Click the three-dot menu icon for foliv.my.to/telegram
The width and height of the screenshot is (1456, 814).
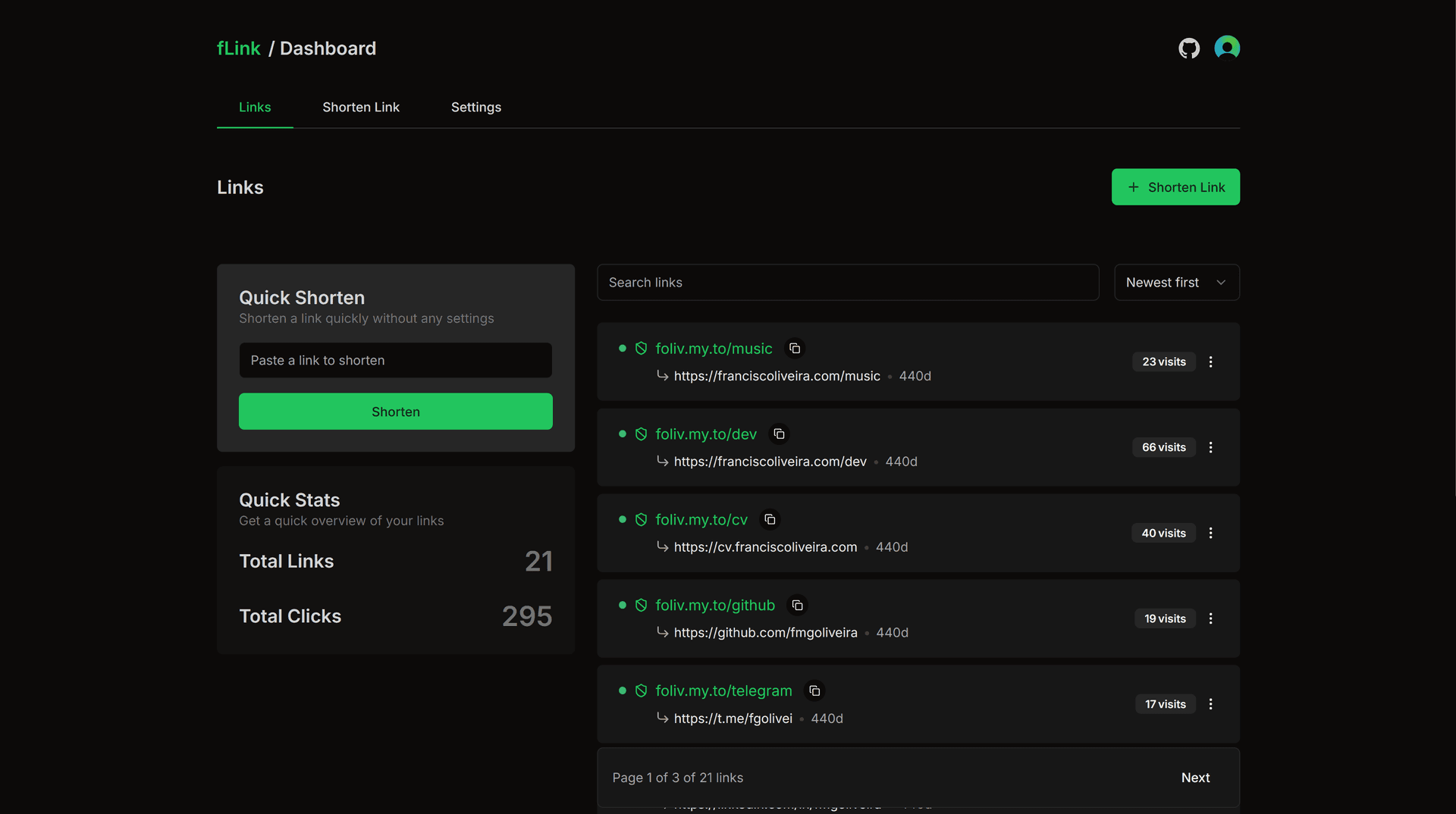1210,704
